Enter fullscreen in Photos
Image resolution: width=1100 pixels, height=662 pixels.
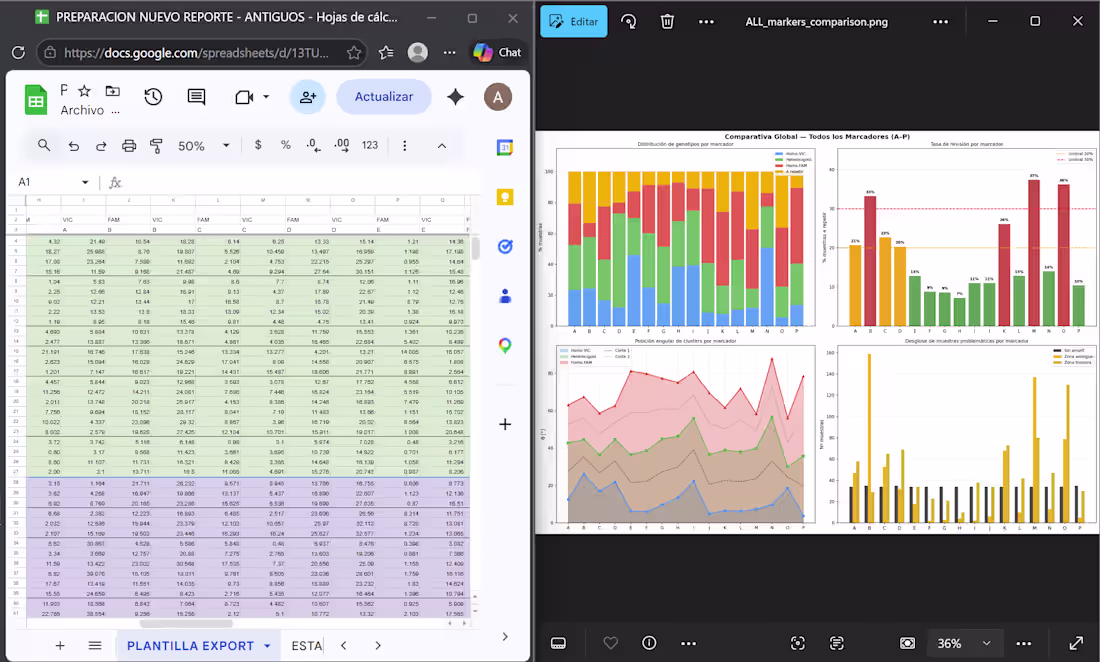click(x=1077, y=643)
